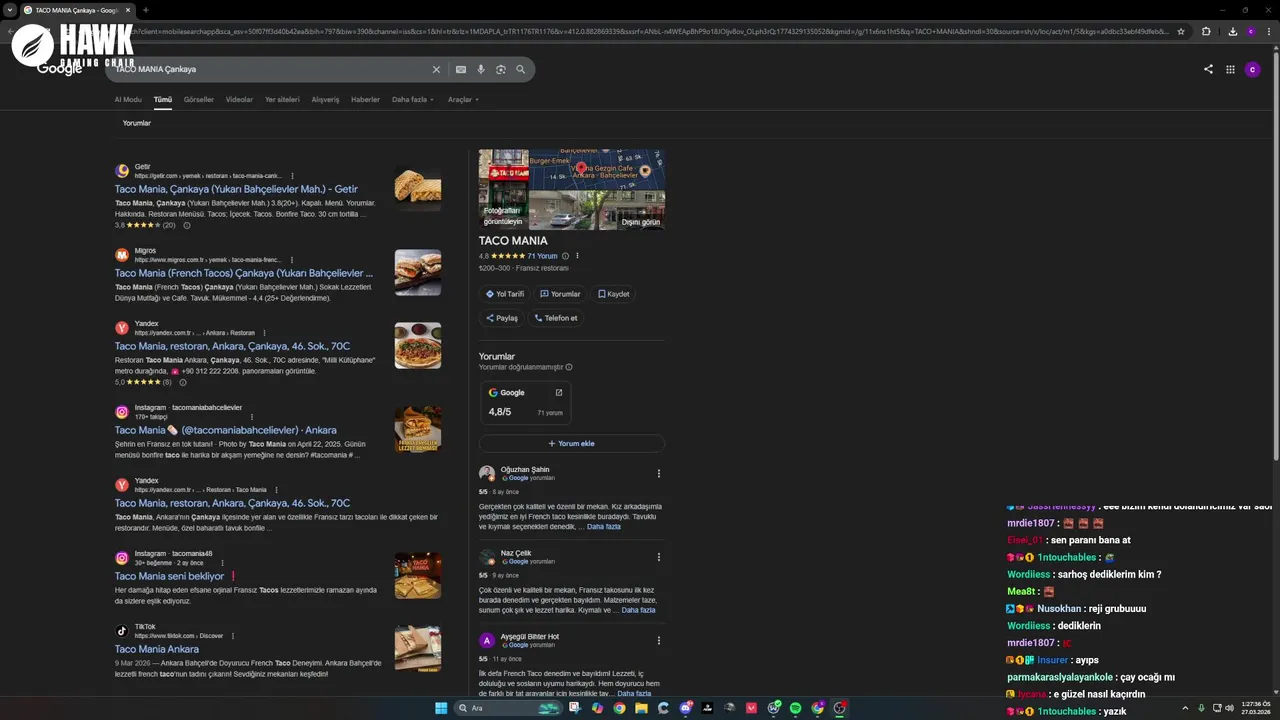Open three-dot menu of Getir result
Viewport: 1280px width, 720px height.
click(x=292, y=175)
